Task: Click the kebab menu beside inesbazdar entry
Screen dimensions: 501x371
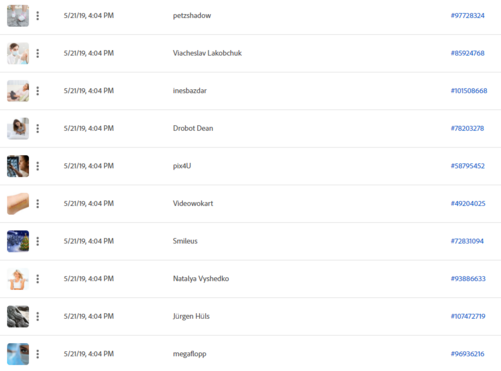Action: click(38, 91)
